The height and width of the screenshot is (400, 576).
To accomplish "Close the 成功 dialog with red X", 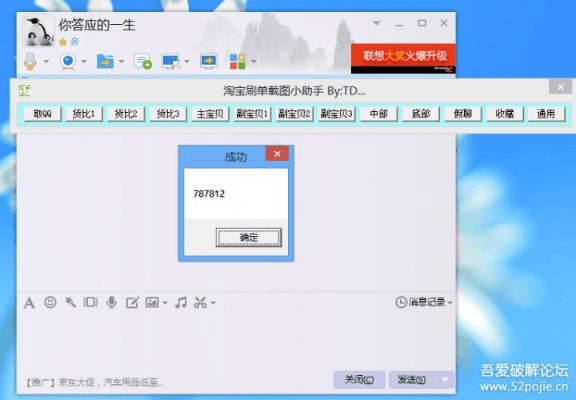I will click(x=277, y=154).
